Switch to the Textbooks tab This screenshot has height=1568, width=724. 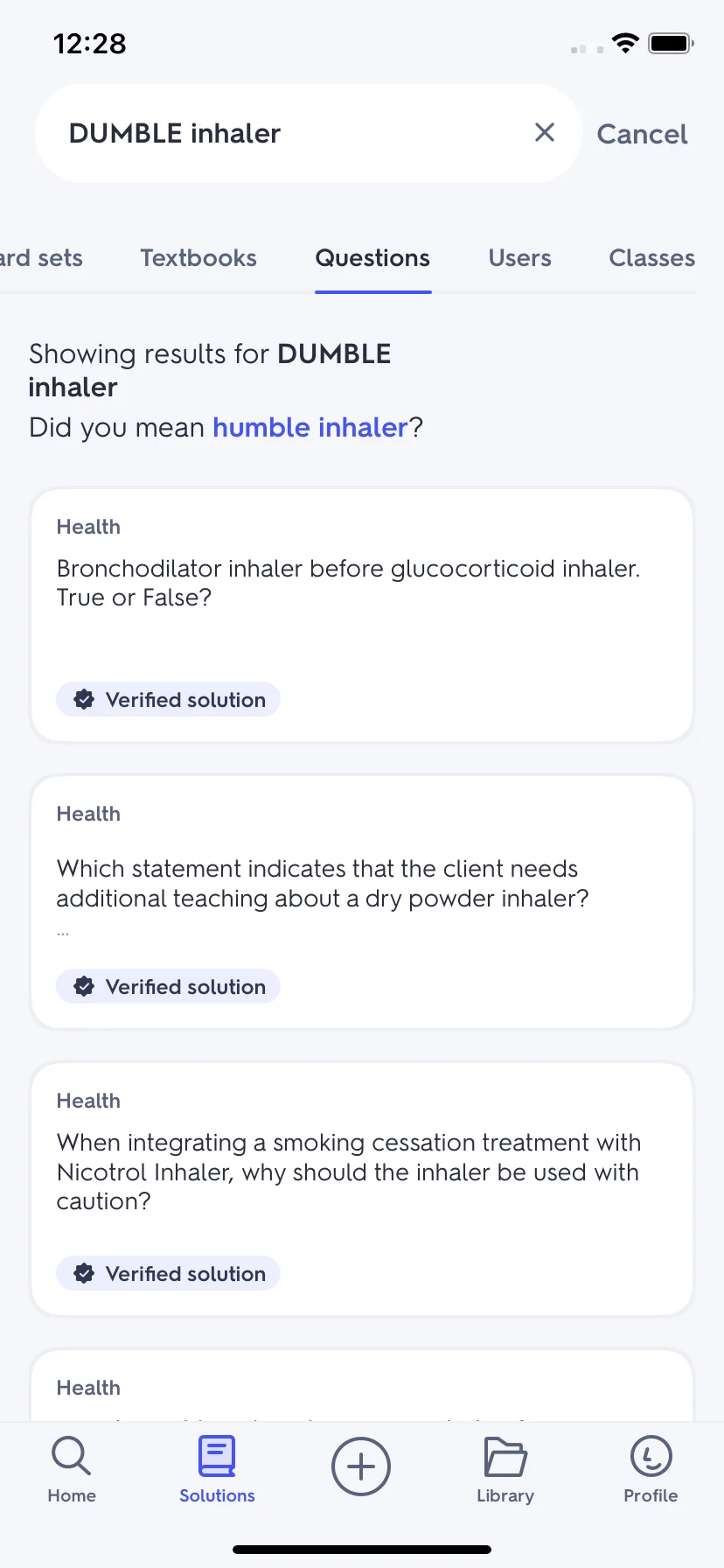(198, 258)
